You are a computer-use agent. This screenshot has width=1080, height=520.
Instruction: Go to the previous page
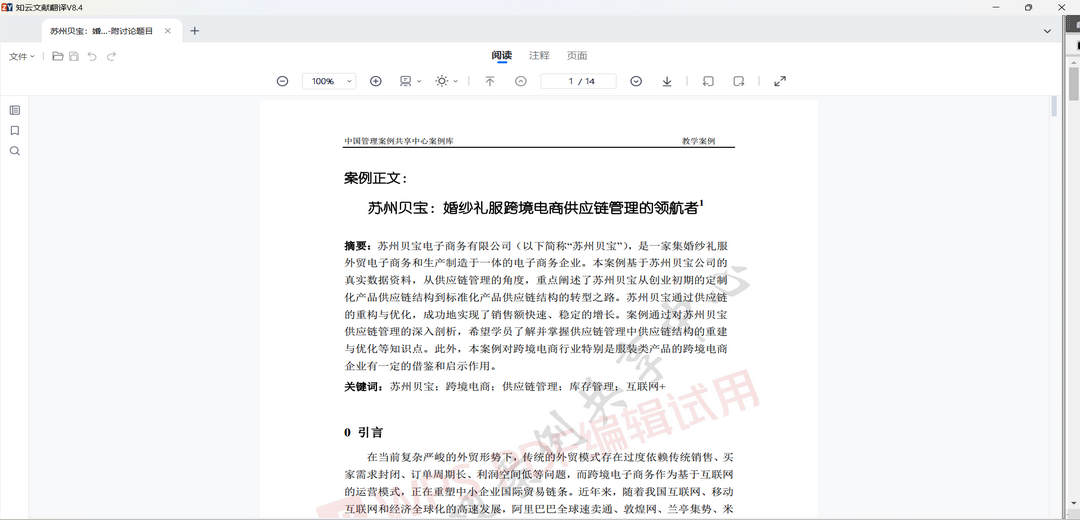521,81
